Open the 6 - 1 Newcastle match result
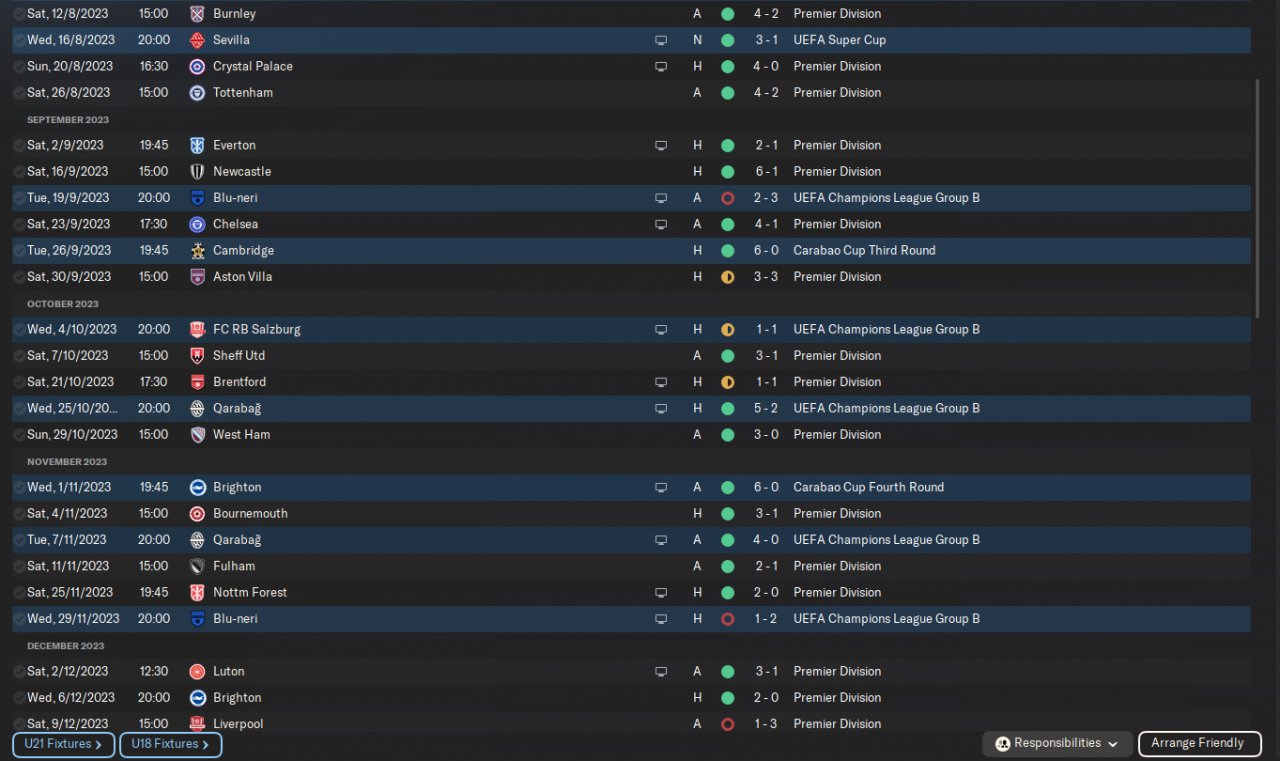Image resolution: width=1280 pixels, height=761 pixels. tap(766, 172)
